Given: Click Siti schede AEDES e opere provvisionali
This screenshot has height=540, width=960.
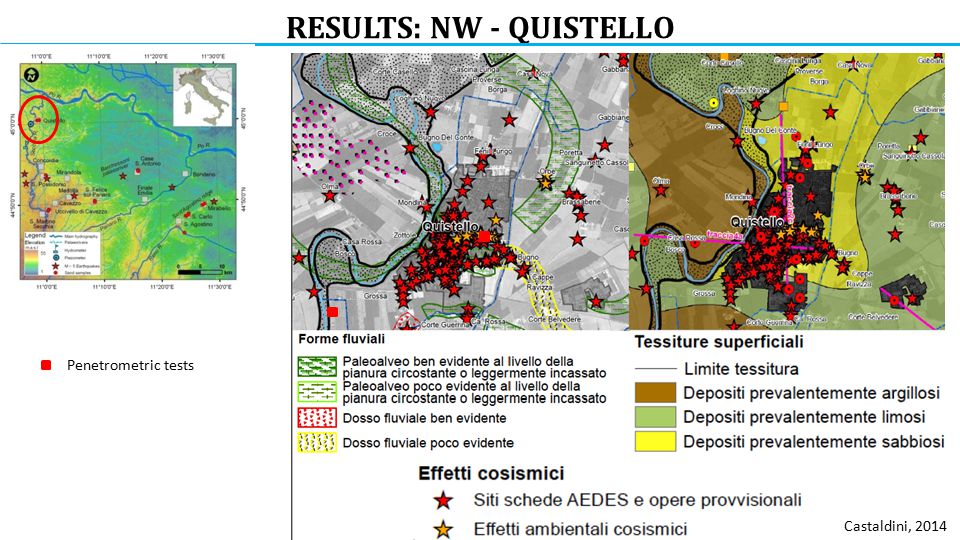Looking at the screenshot, I should [637, 500].
